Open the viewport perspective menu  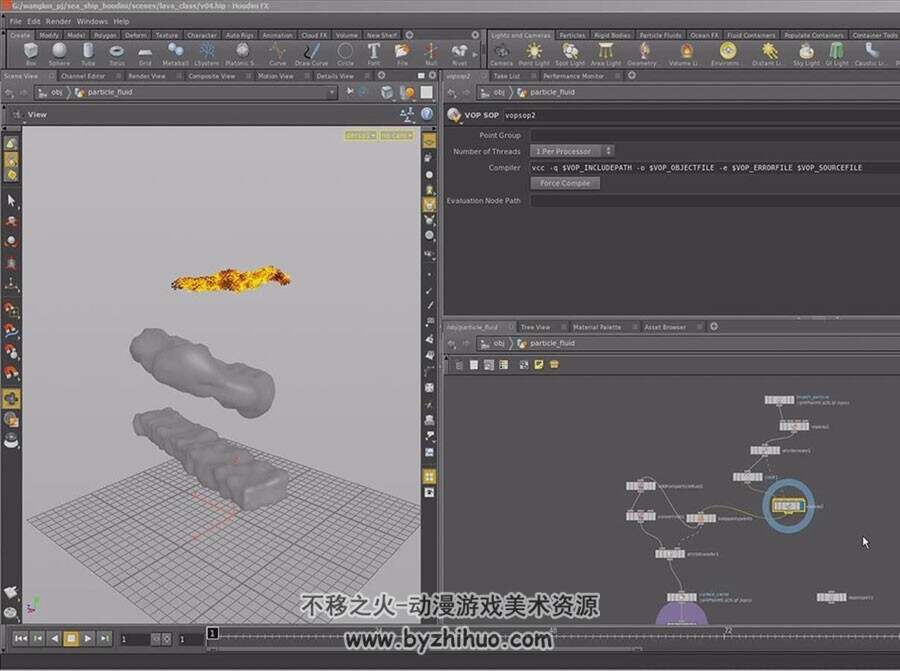pyautogui.click(x=360, y=135)
